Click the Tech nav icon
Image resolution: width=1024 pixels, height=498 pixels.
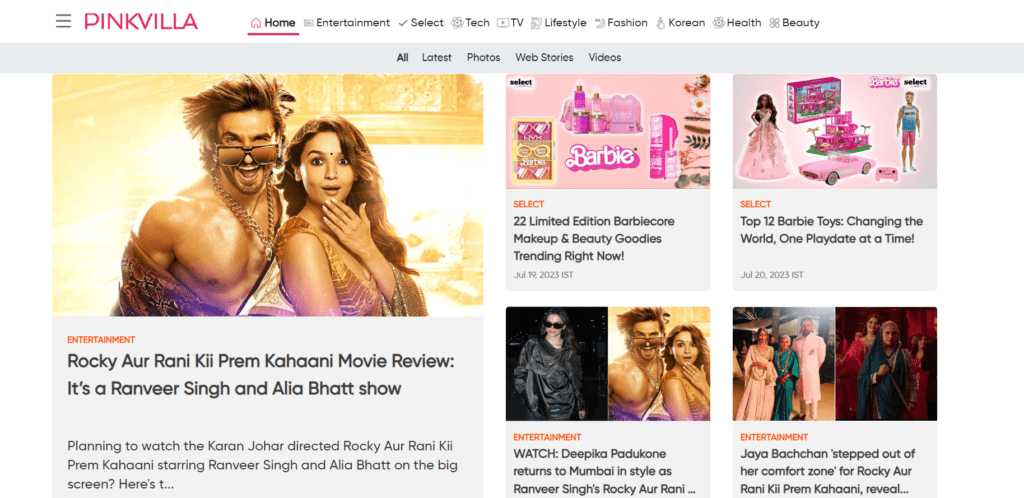[x=457, y=23]
